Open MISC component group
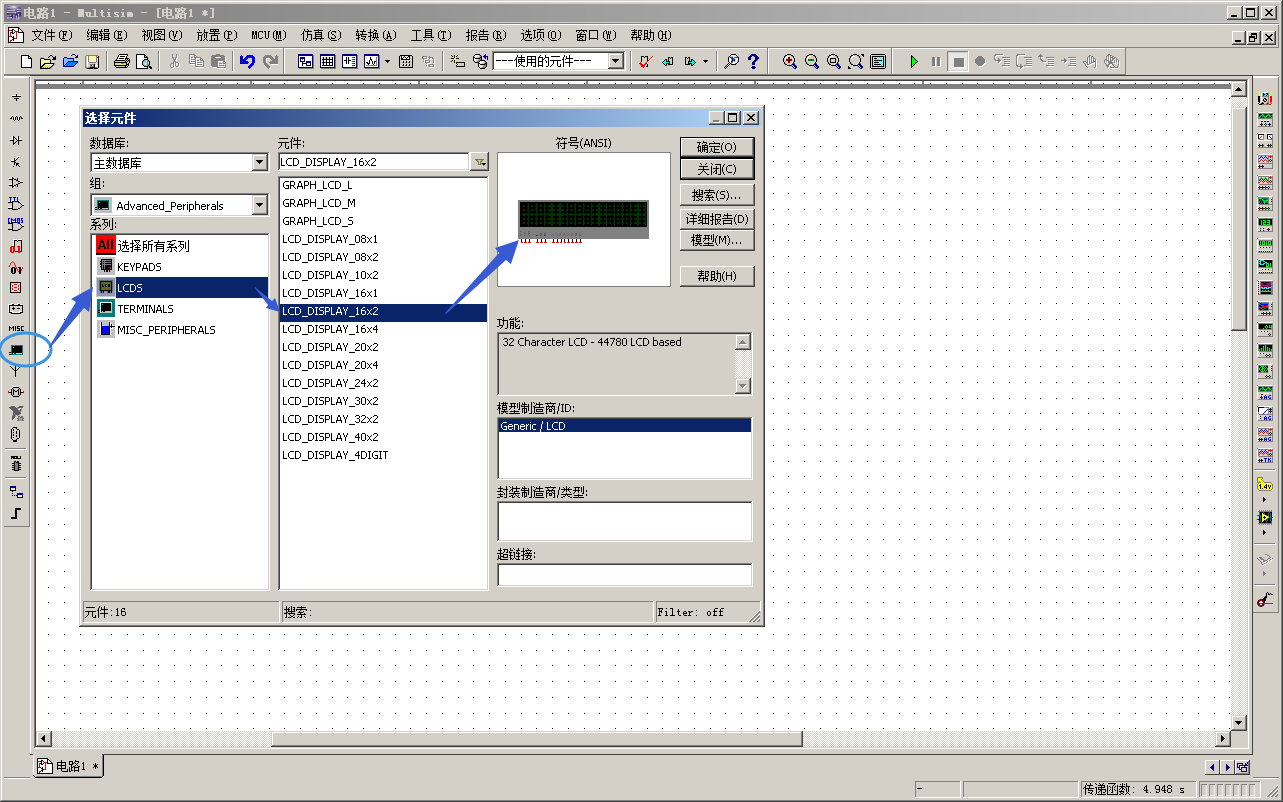This screenshot has height=802, width=1283. tap(16, 329)
